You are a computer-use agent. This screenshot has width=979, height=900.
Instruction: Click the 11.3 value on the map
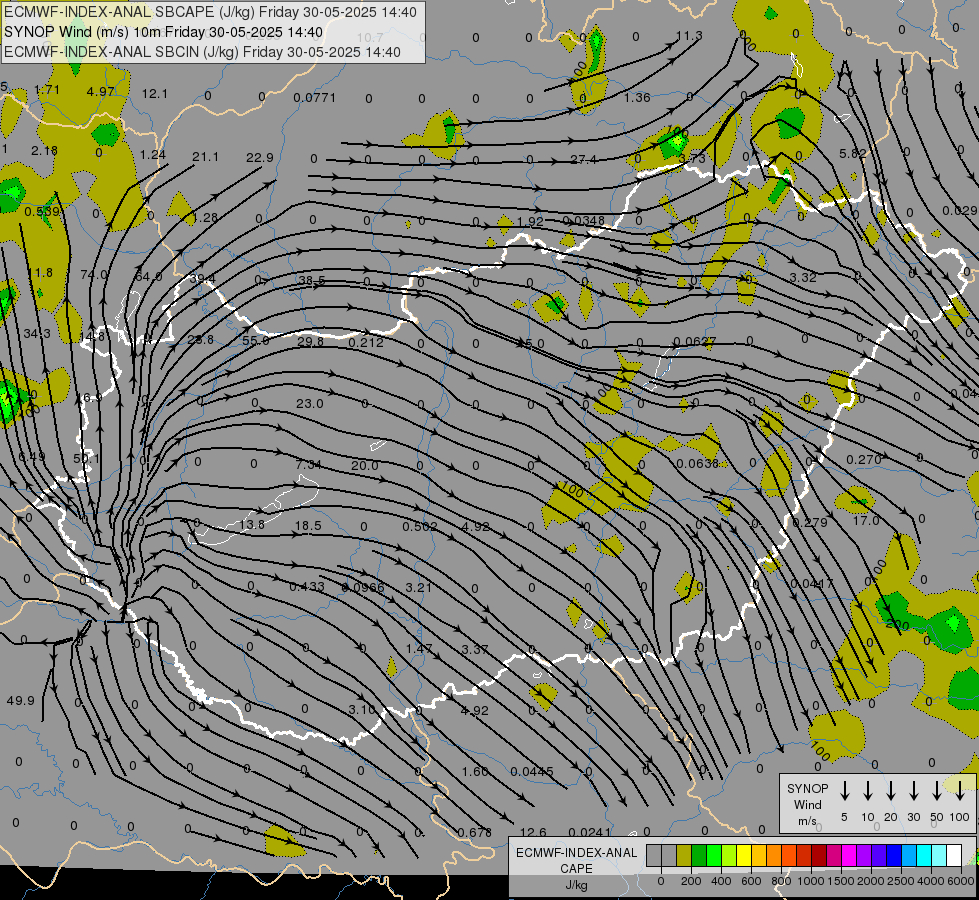[x=689, y=36]
